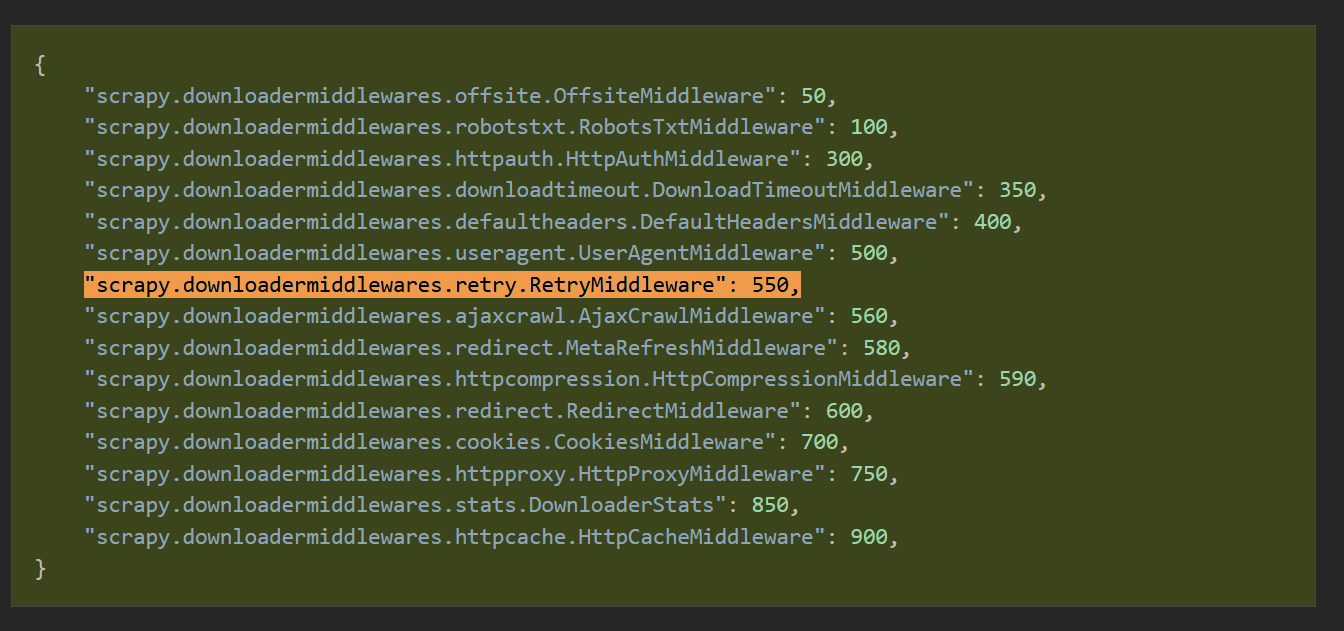This screenshot has width=1344, height=631.
Task: Click the UserAgentMiddleware value 500
Action: click(869, 254)
